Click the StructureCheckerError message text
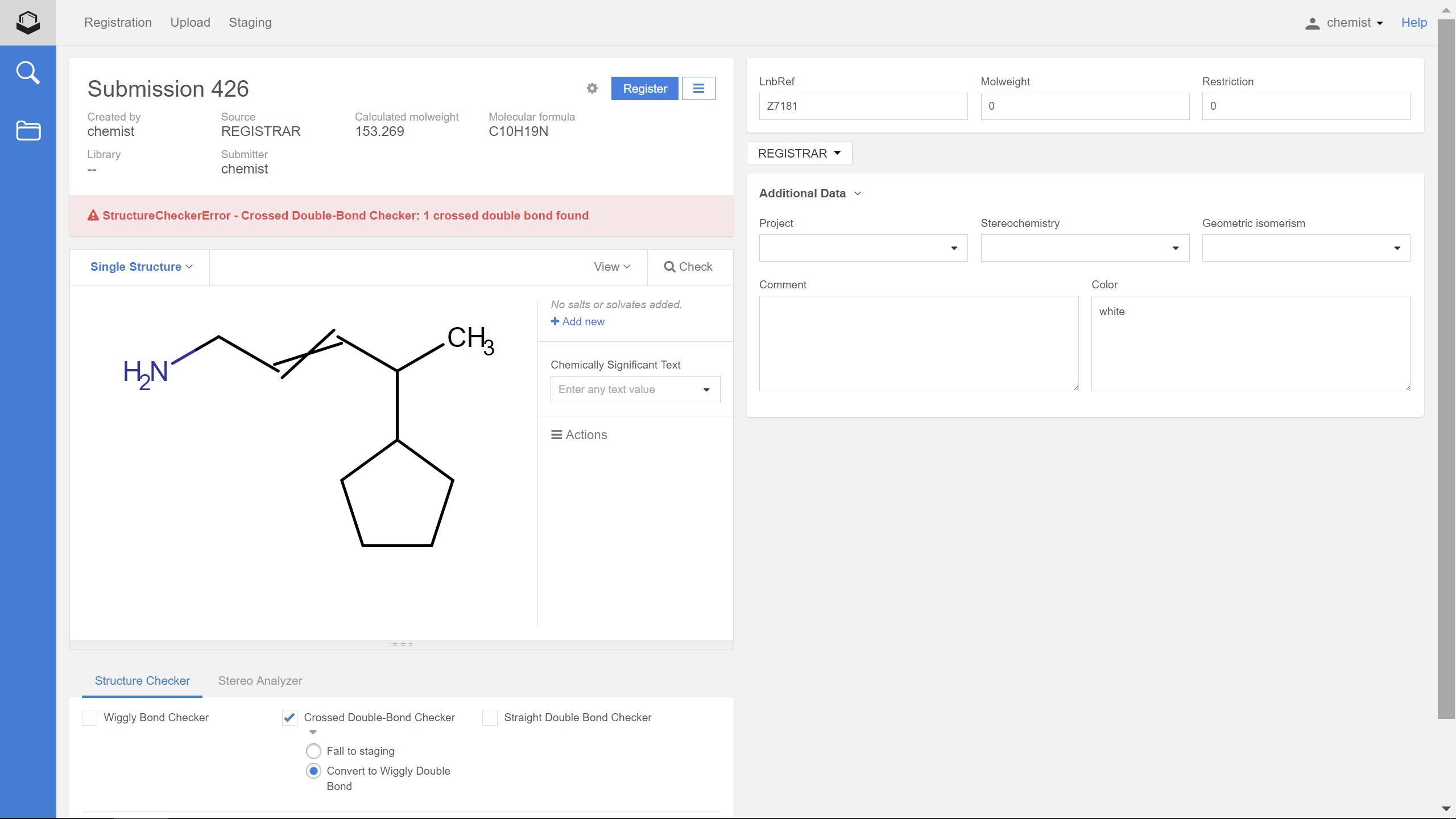Screen dimensions: 1456x819 tap(345, 215)
